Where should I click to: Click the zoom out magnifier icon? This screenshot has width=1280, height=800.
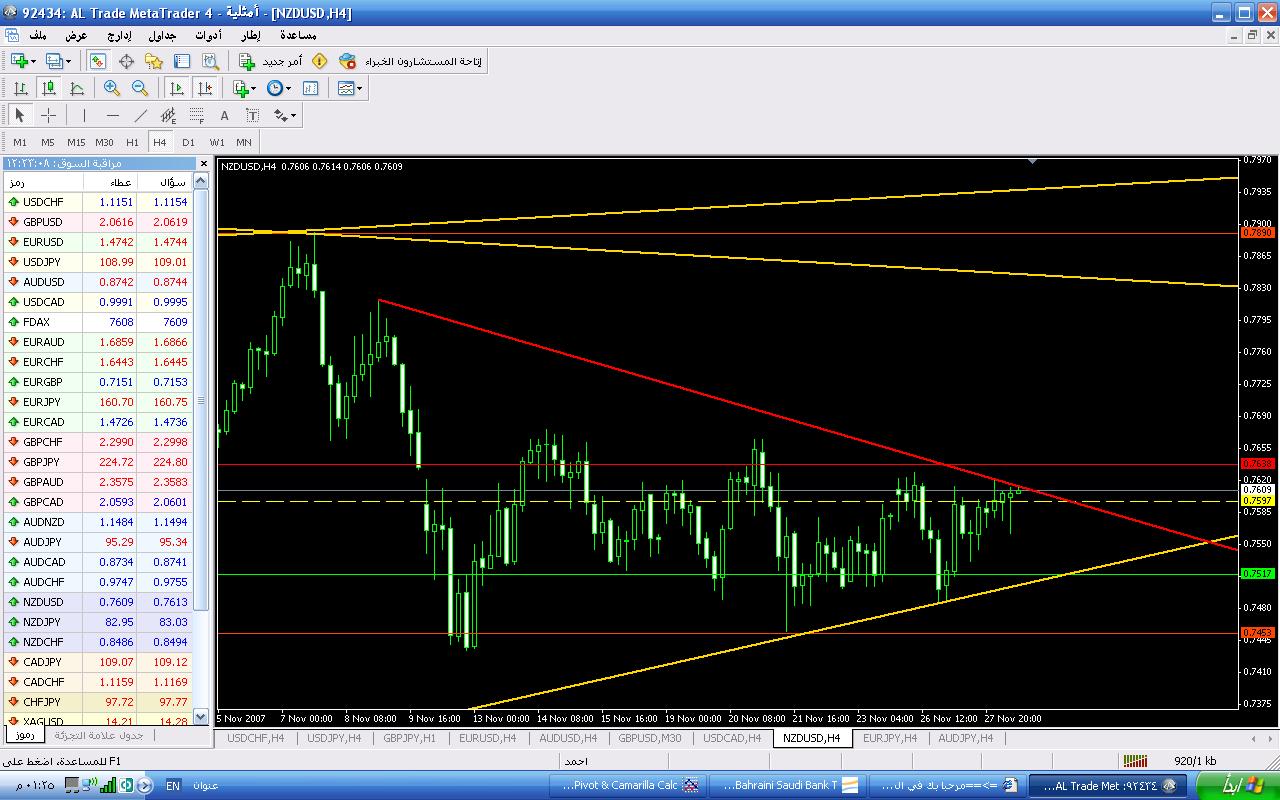(140, 88)
